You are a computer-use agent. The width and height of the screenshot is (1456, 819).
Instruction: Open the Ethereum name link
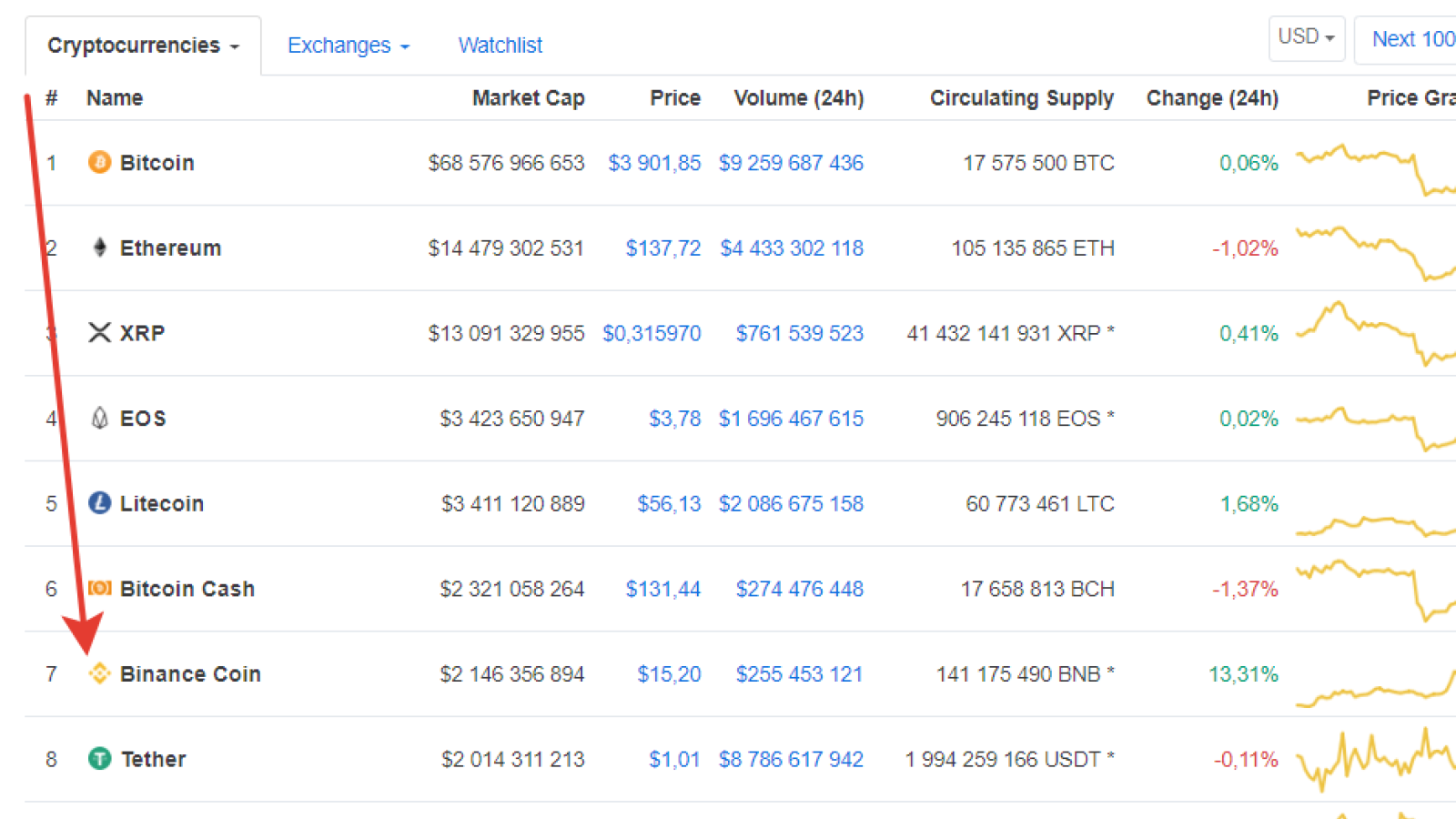click(x=170, y=248)
